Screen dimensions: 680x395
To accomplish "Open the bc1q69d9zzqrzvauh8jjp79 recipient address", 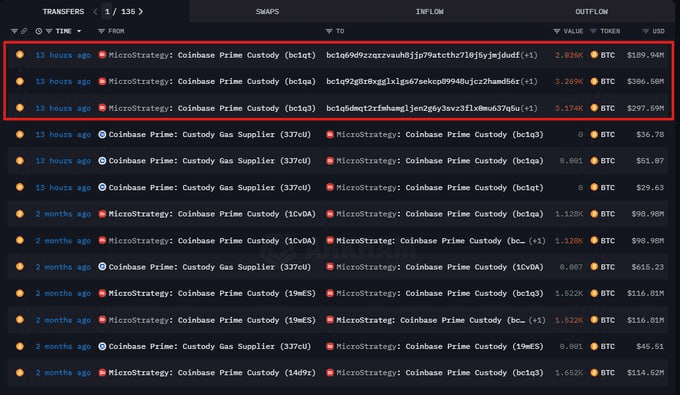I will 423,55.
